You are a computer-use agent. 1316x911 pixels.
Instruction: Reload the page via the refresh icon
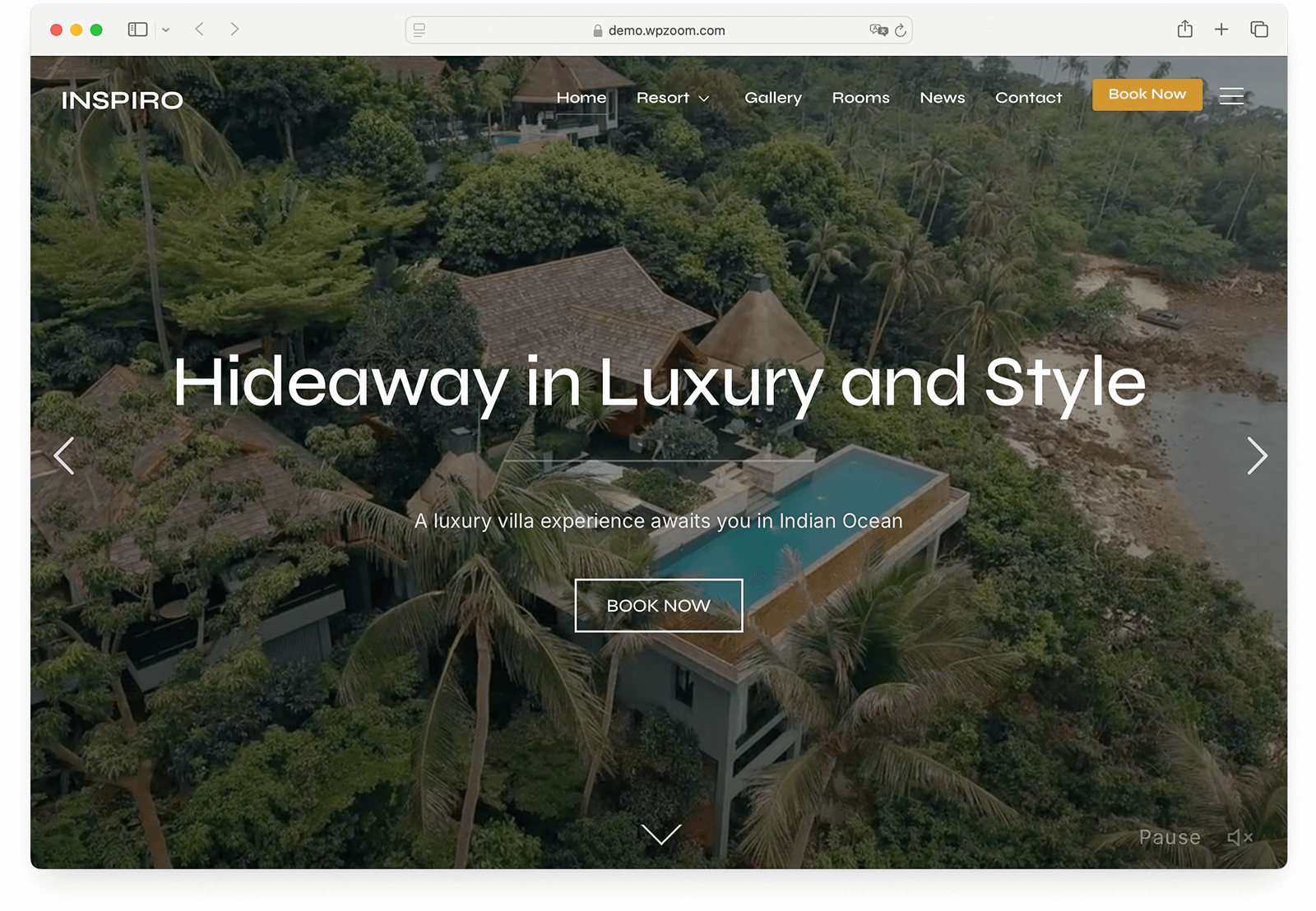click(900, 30)
